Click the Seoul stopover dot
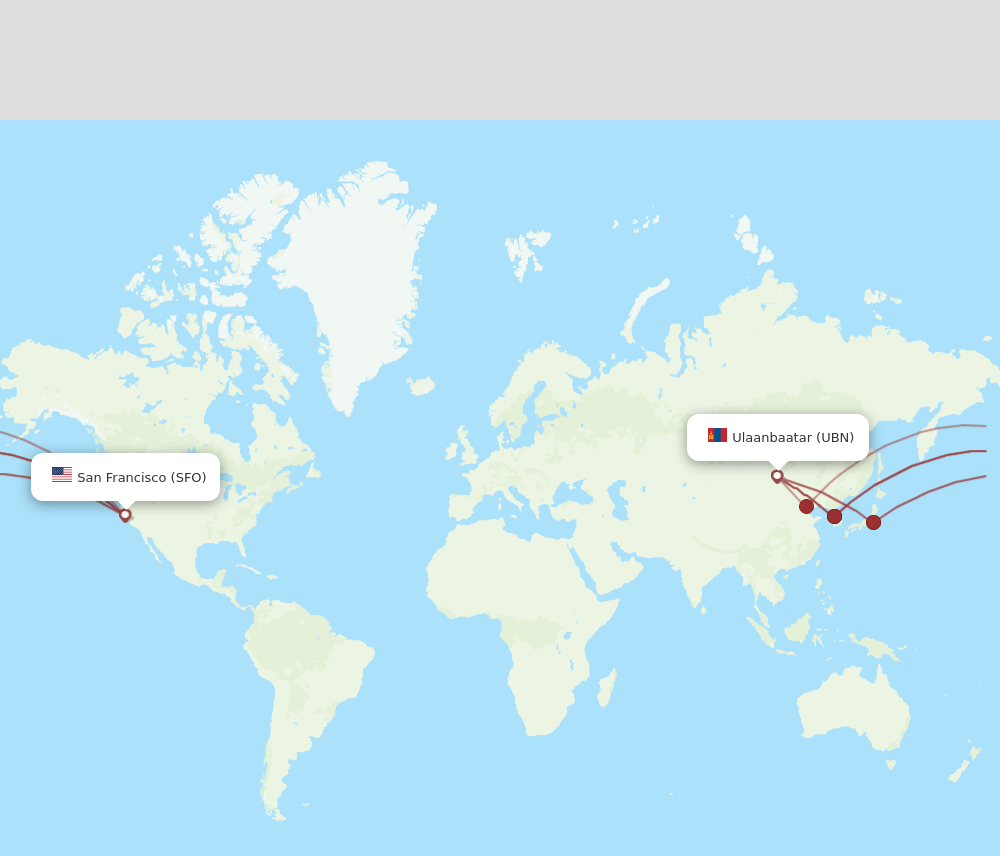This screenshot has width=1000, height=856. click(834, 517)
